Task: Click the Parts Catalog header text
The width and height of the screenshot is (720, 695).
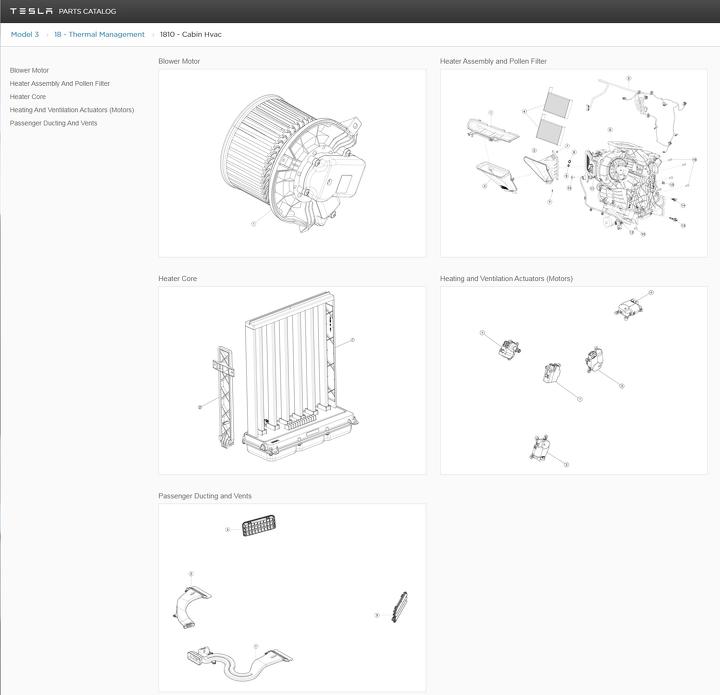Action: click(87, 11)
